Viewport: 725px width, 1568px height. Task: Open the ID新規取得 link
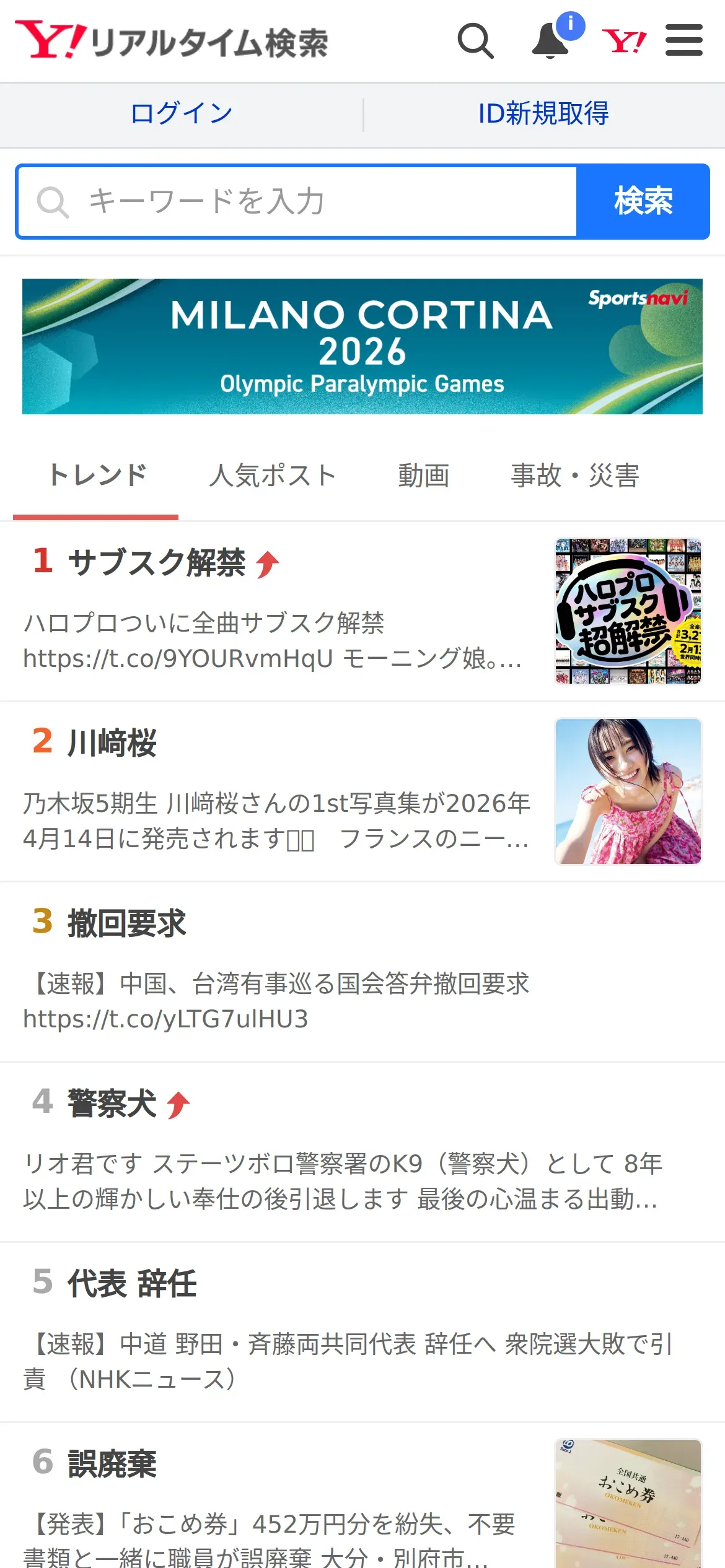(543, 114)
